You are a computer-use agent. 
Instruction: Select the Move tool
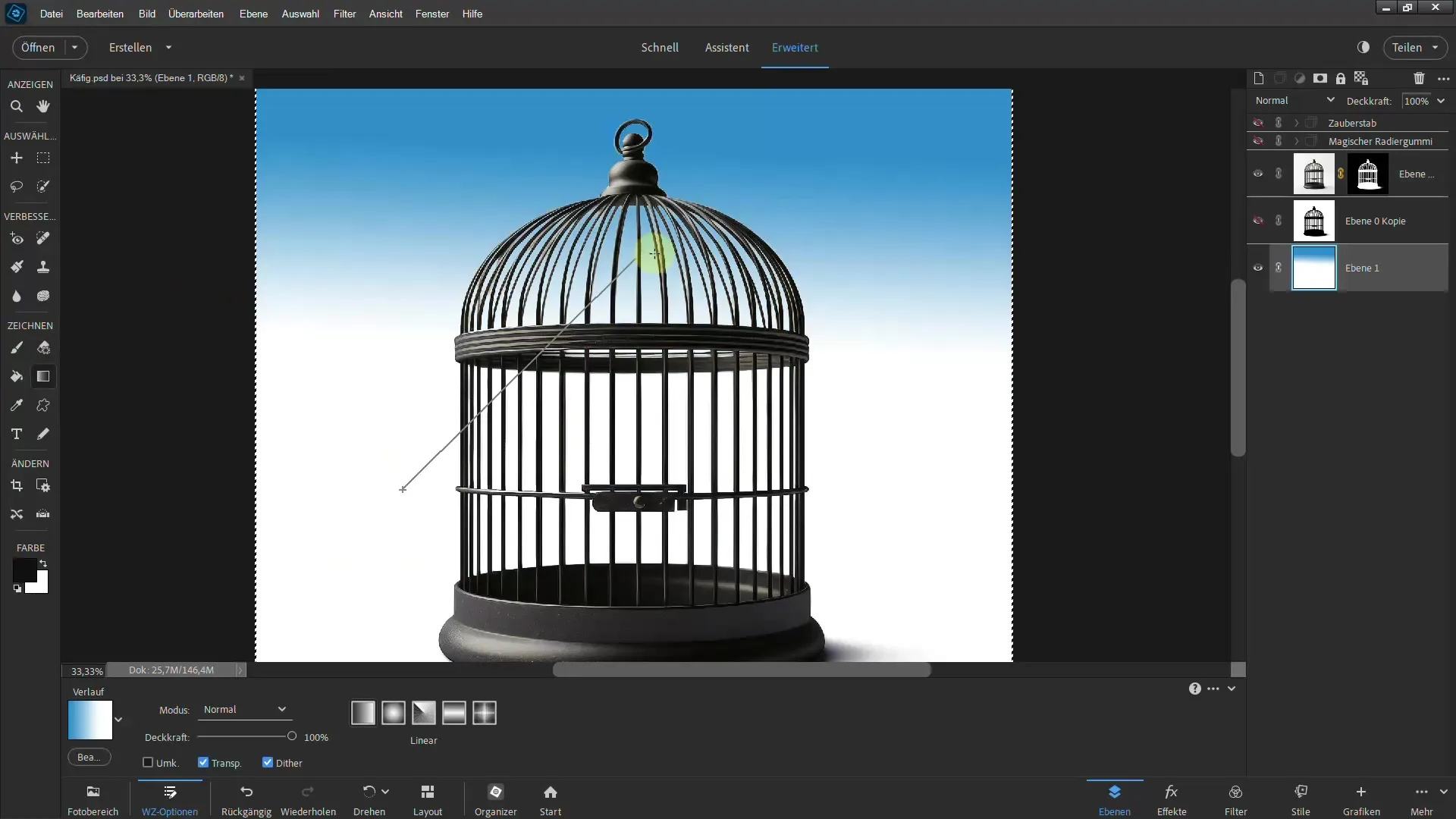(16, 158)
